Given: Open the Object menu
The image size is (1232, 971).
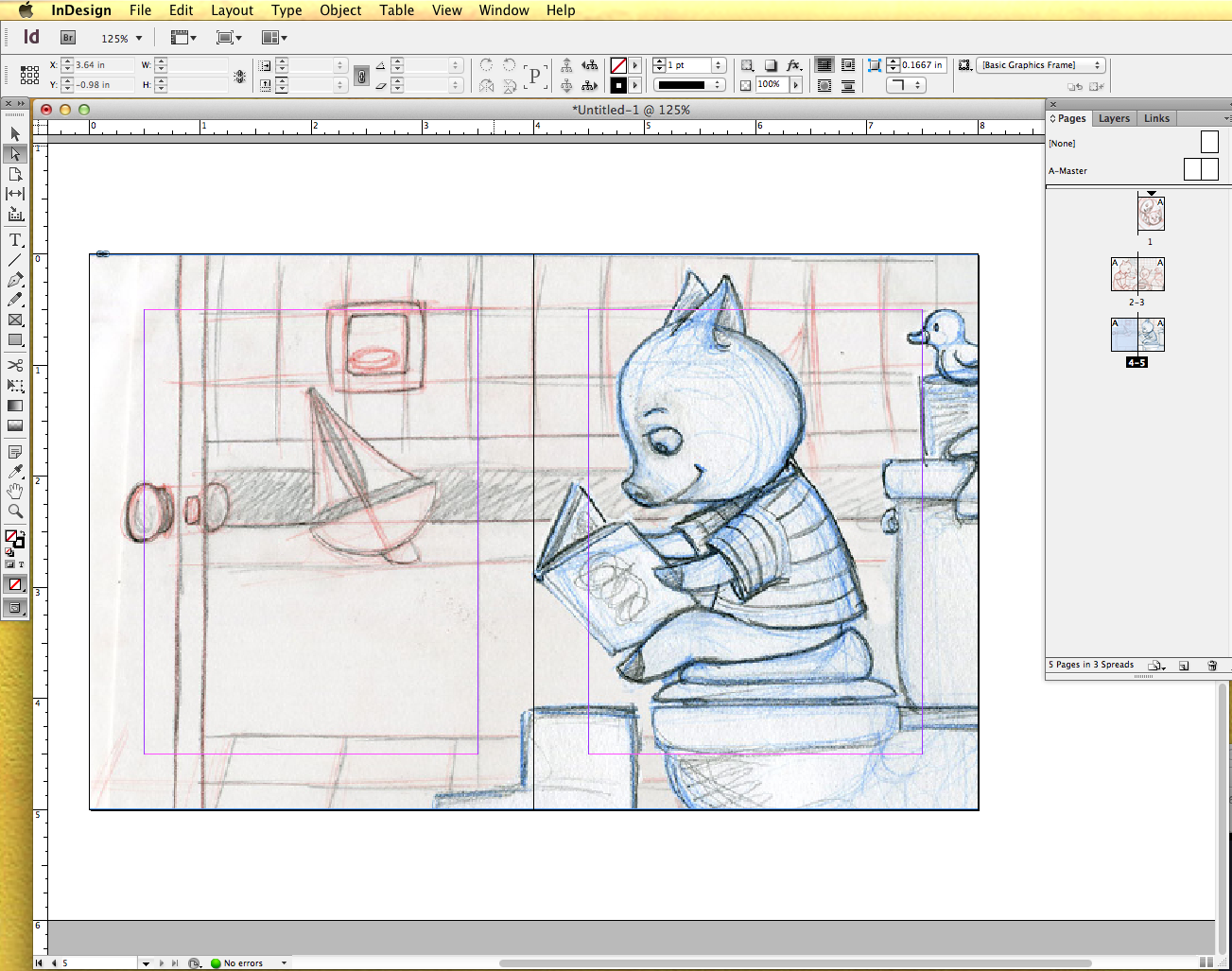Looking at the screenshot, I should [340, 10].
